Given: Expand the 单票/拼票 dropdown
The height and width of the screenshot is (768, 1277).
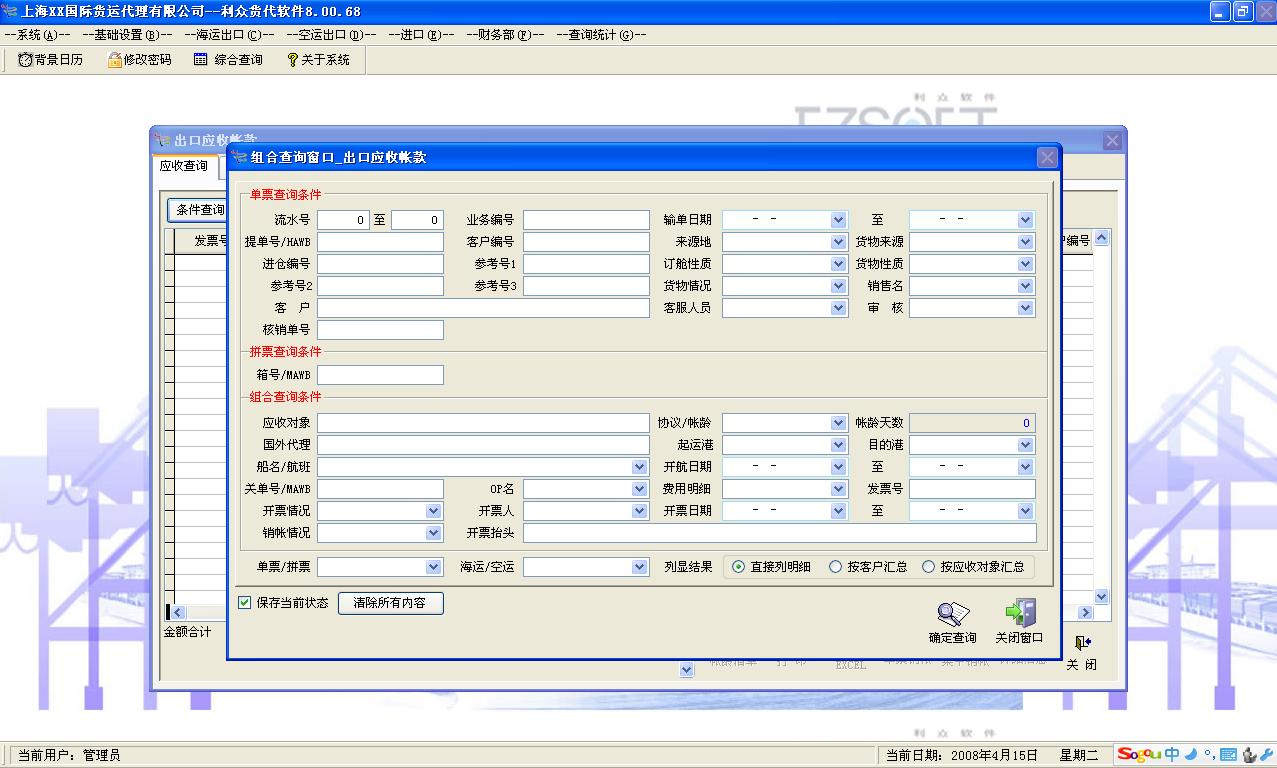Looking at the screenshot, I should (433, 567).
